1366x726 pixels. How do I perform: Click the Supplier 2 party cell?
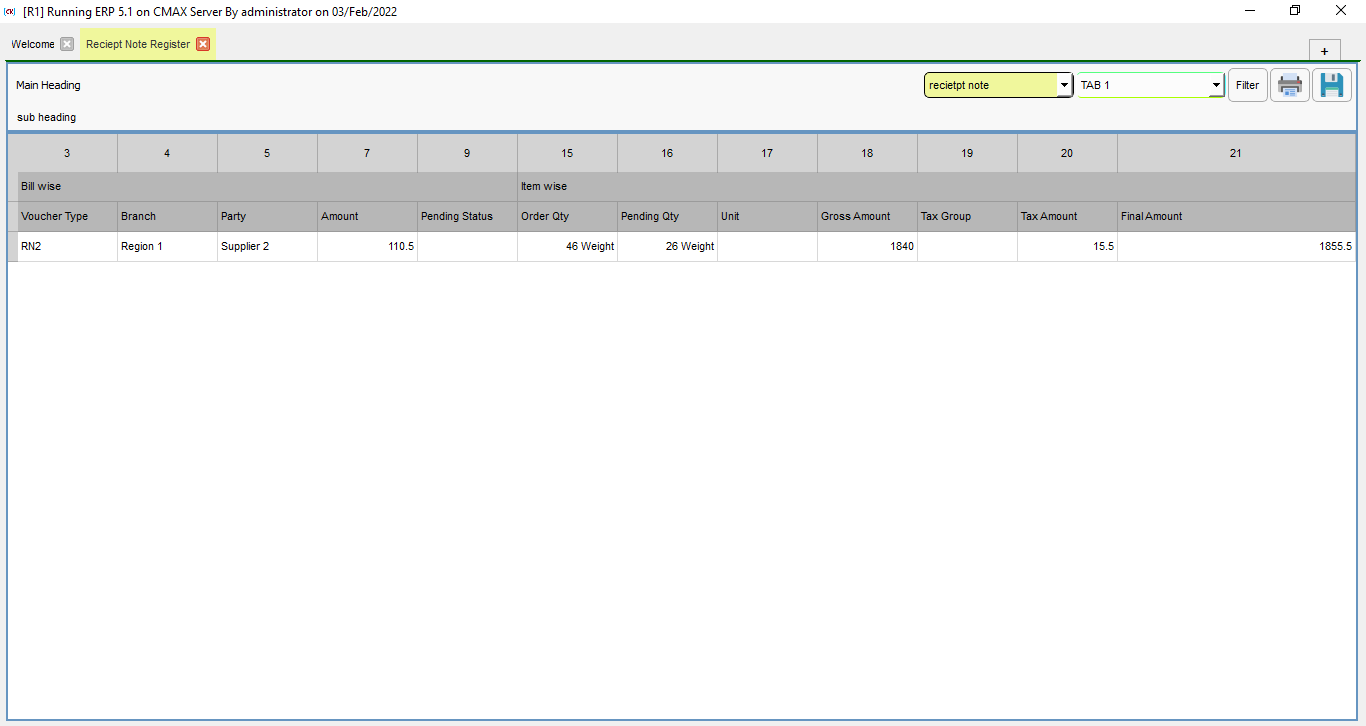(245, 246)
